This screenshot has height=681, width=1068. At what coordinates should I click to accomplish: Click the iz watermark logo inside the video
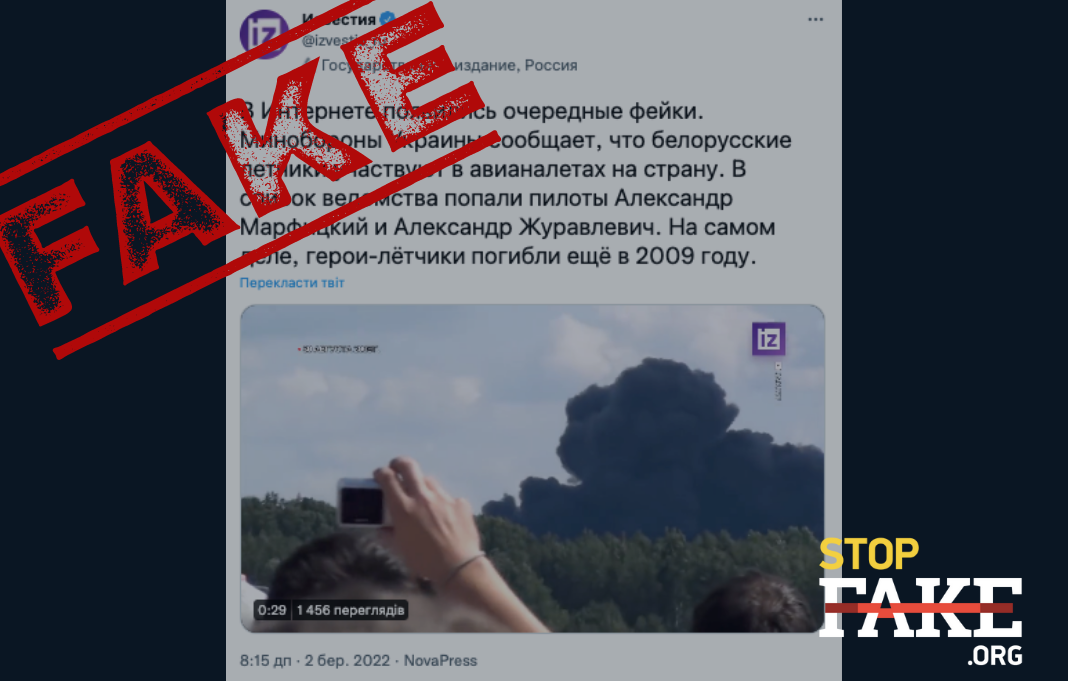pos(768,338)
